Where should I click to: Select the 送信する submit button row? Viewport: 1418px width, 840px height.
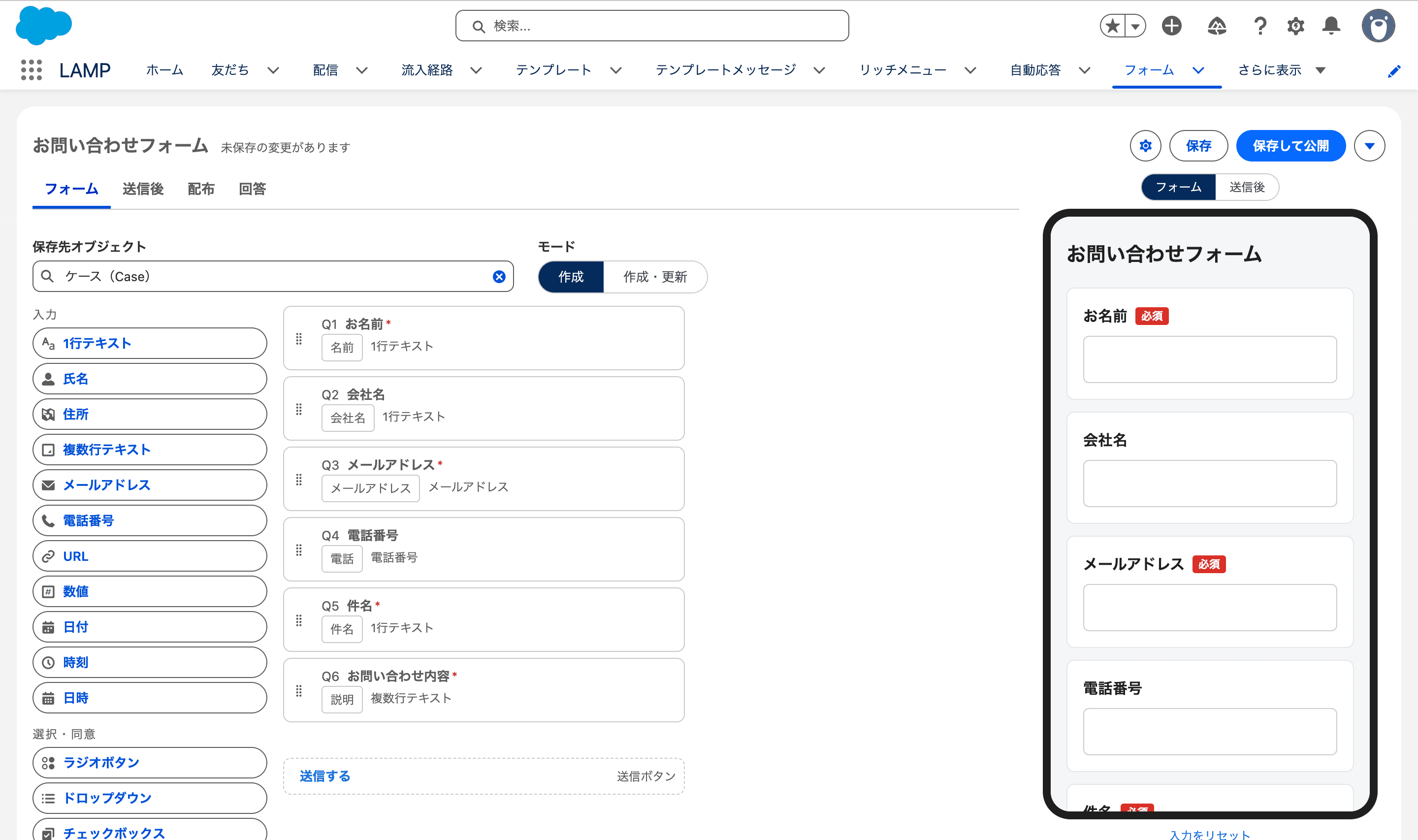tap(484, 776)
